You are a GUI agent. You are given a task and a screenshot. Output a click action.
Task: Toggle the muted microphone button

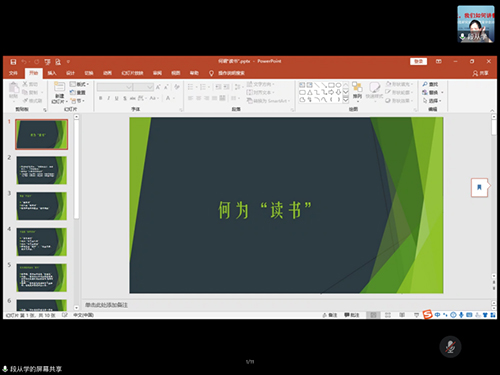click(x=450, y=347)
